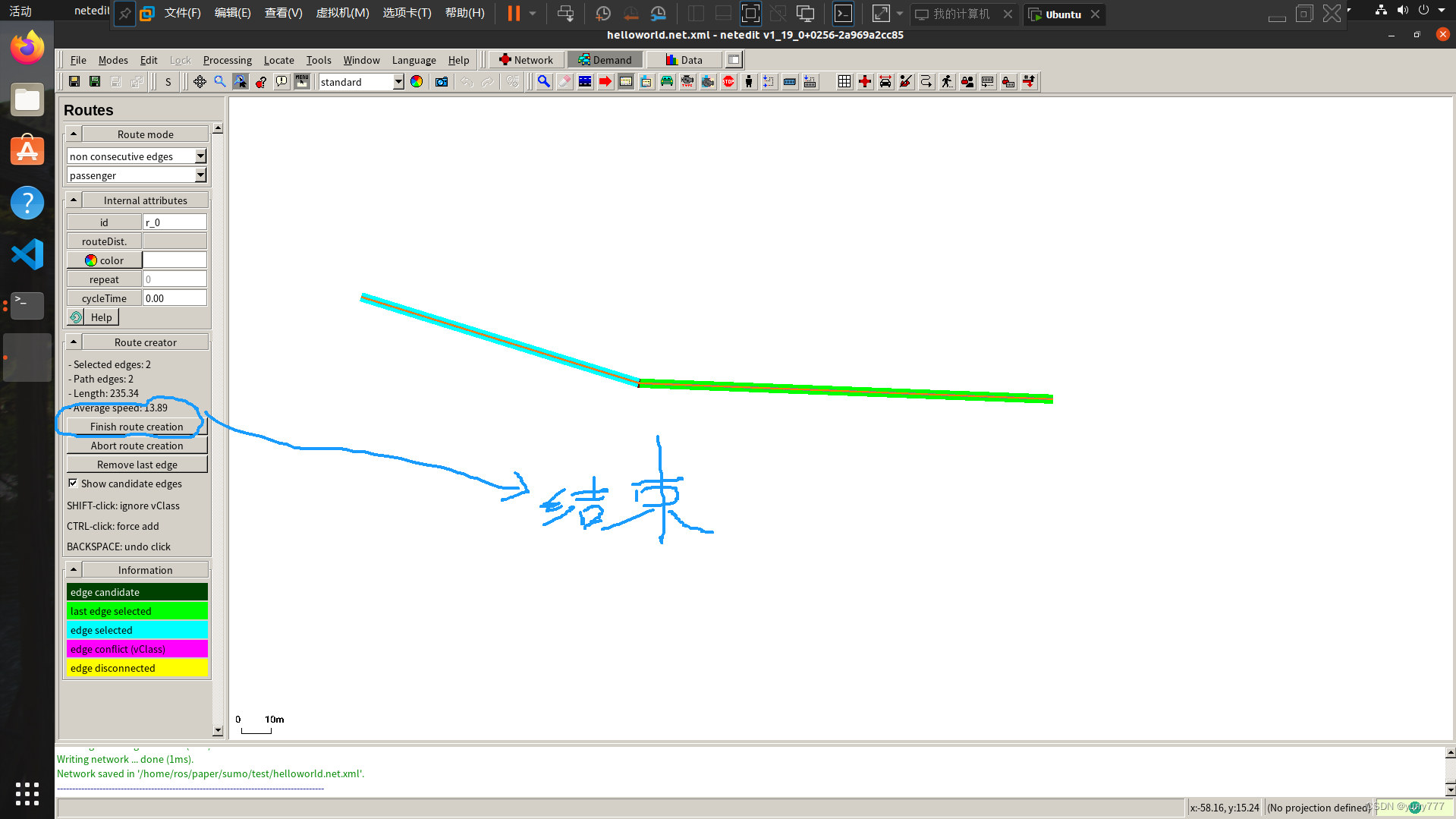Select the delete mode eraser tool
Image resolution: width=1456 pixels, height=819 pixels.
tap(564, 82)
